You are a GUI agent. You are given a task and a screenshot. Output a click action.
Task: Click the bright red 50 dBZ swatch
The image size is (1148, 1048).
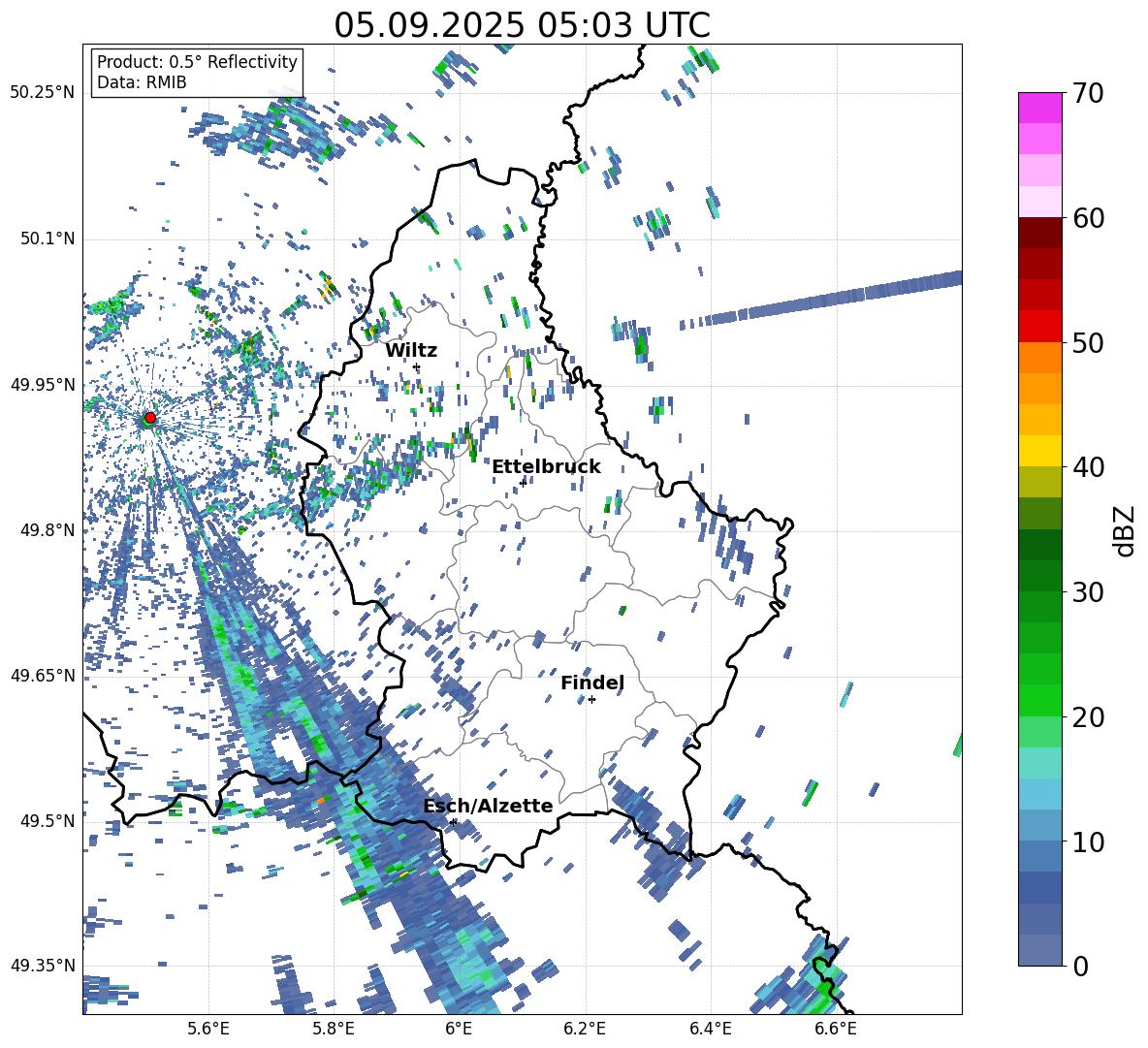(1039, 327)
